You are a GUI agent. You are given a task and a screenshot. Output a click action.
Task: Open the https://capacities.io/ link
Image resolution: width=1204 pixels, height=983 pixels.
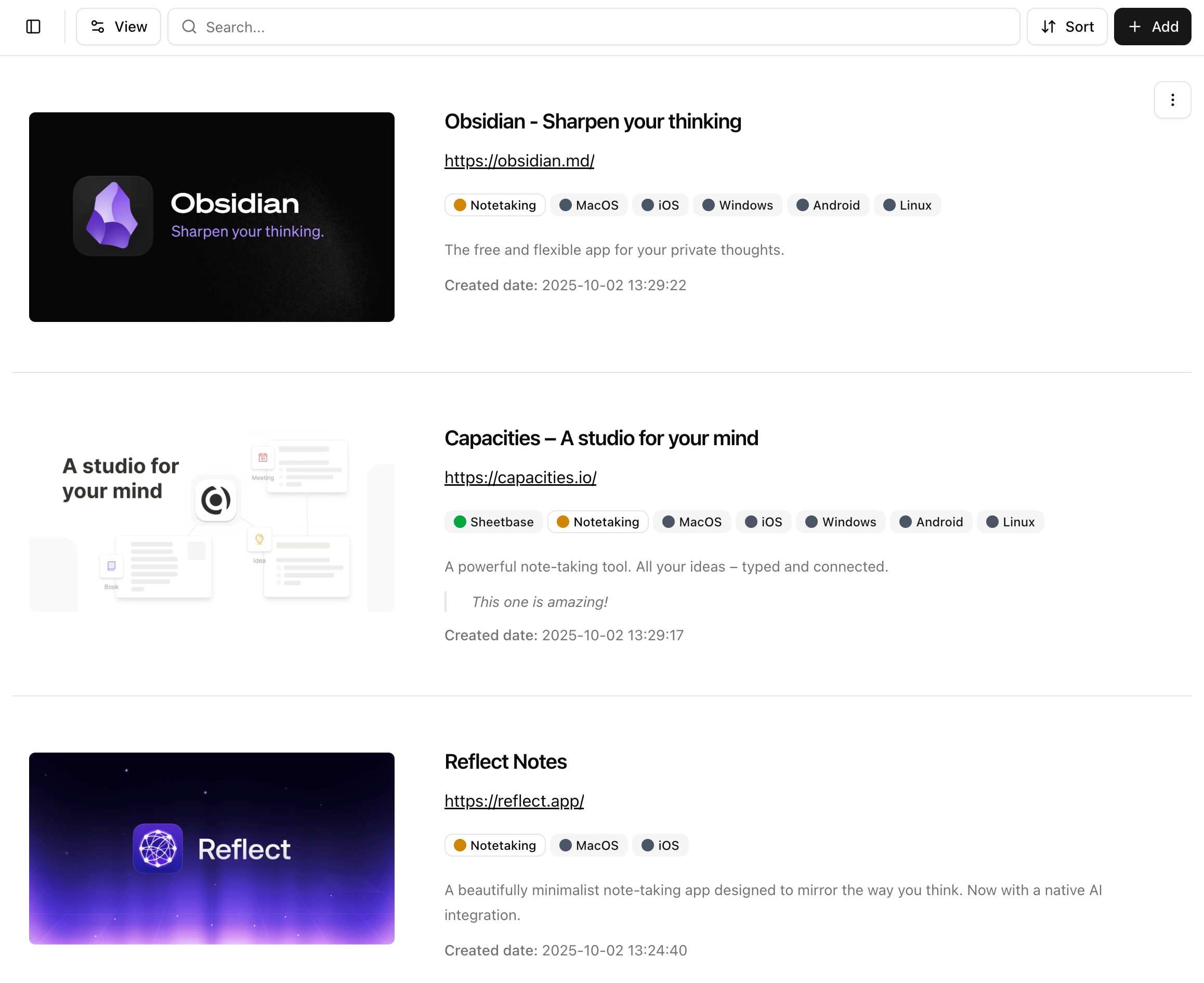point(520,477)
